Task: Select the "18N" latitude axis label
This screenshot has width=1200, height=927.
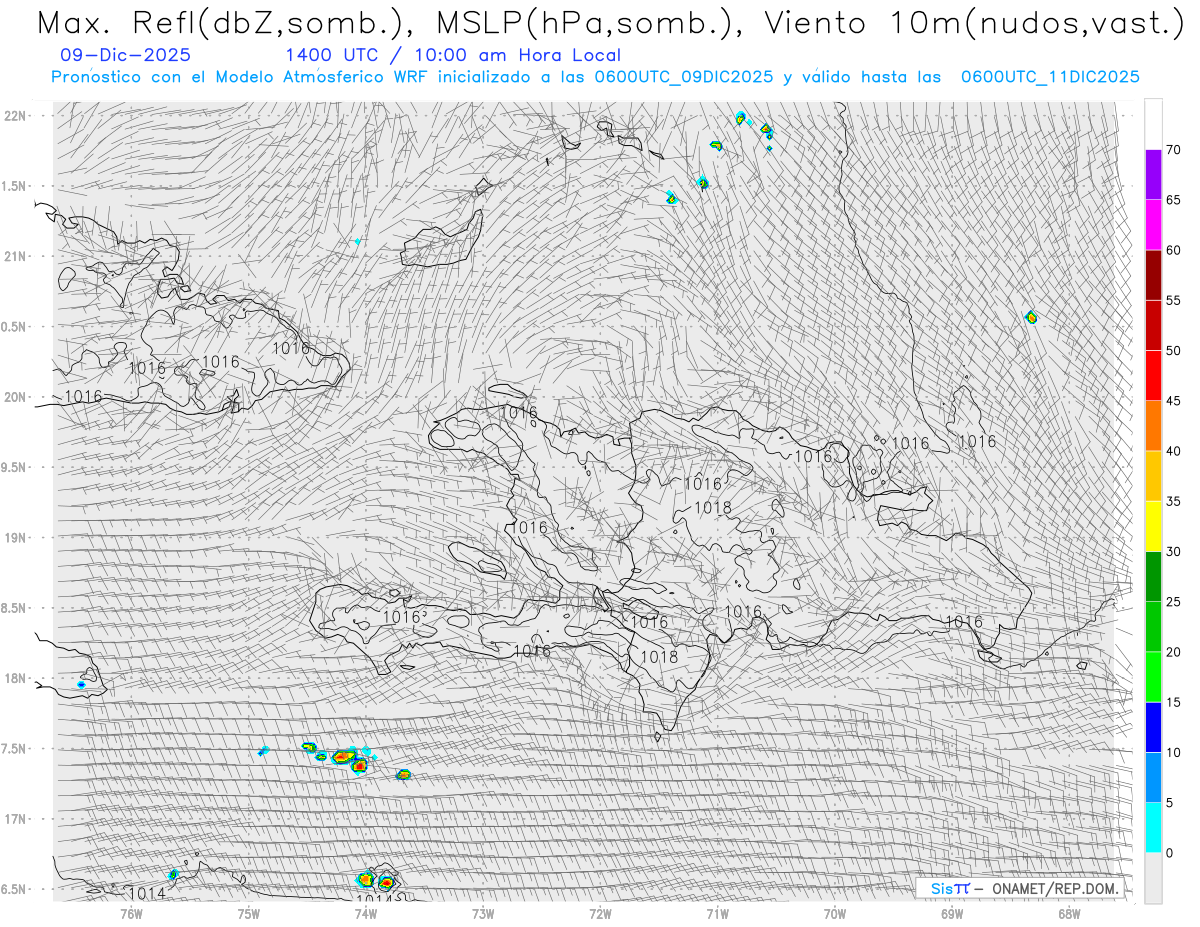Action: (16, 678)
